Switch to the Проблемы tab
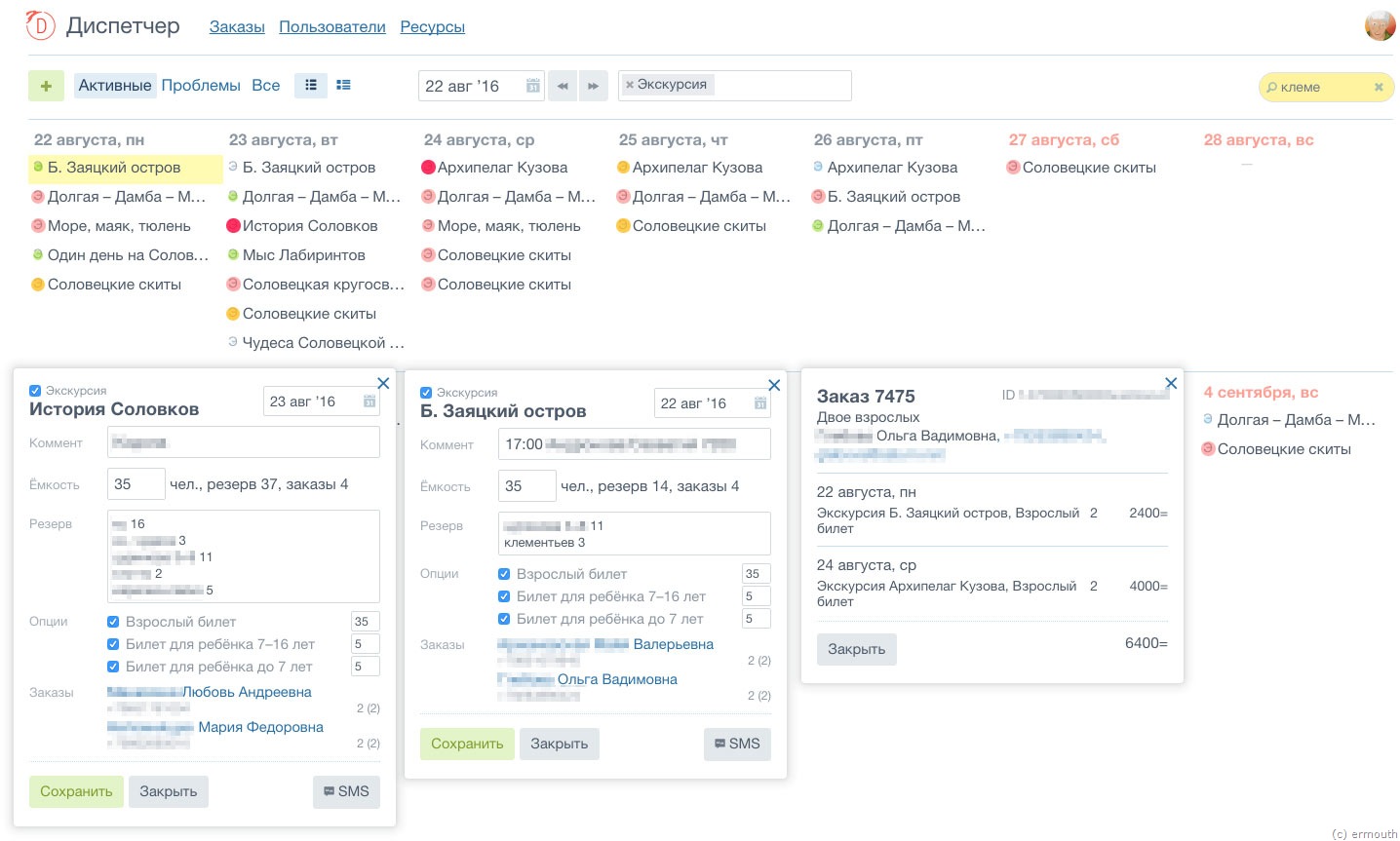 pos(201,86)
